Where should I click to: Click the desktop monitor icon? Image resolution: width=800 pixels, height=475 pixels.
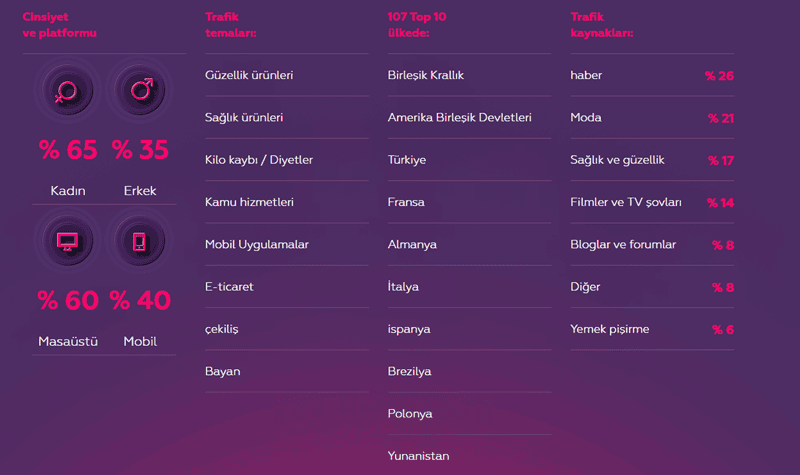67,241
